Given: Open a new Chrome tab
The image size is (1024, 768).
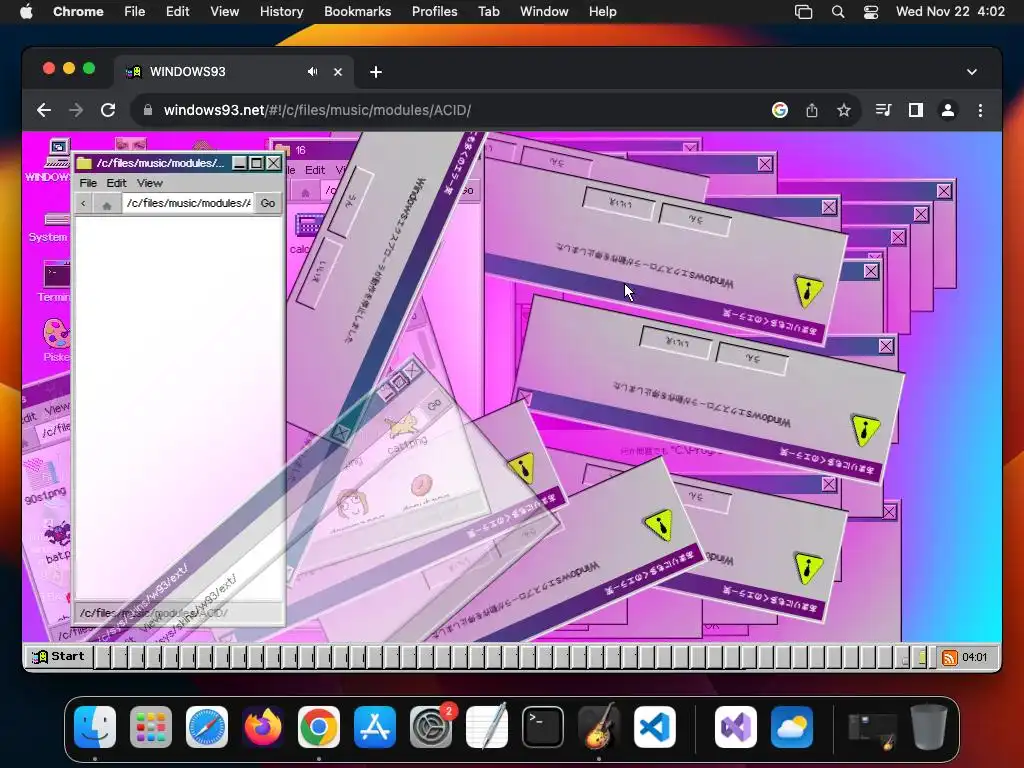Looking at the screenshot, I should click(x=376, y=72).
